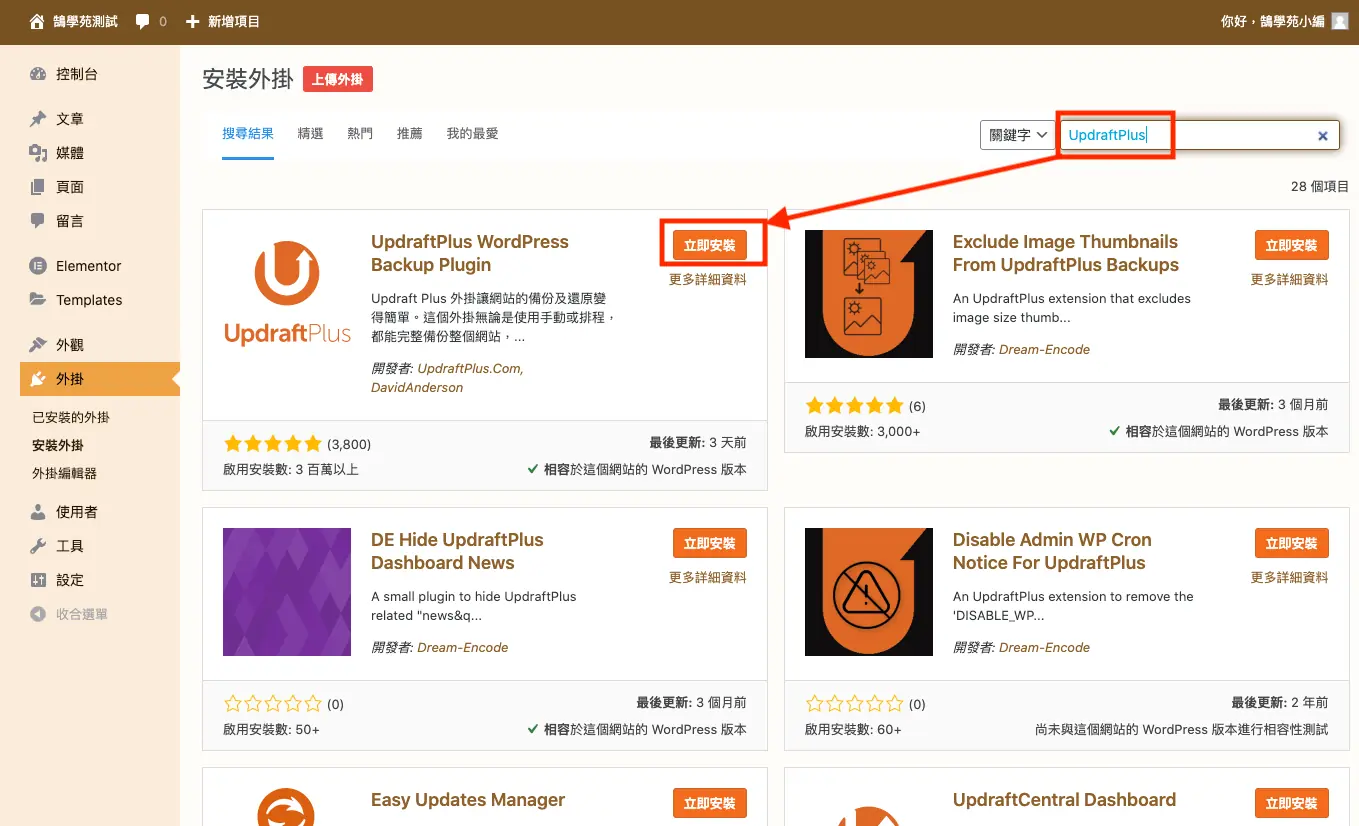Open the UpdraftPlus.Com developer link
The height and width of the screenshot is (826, 1359).
(x=470, y=368)
